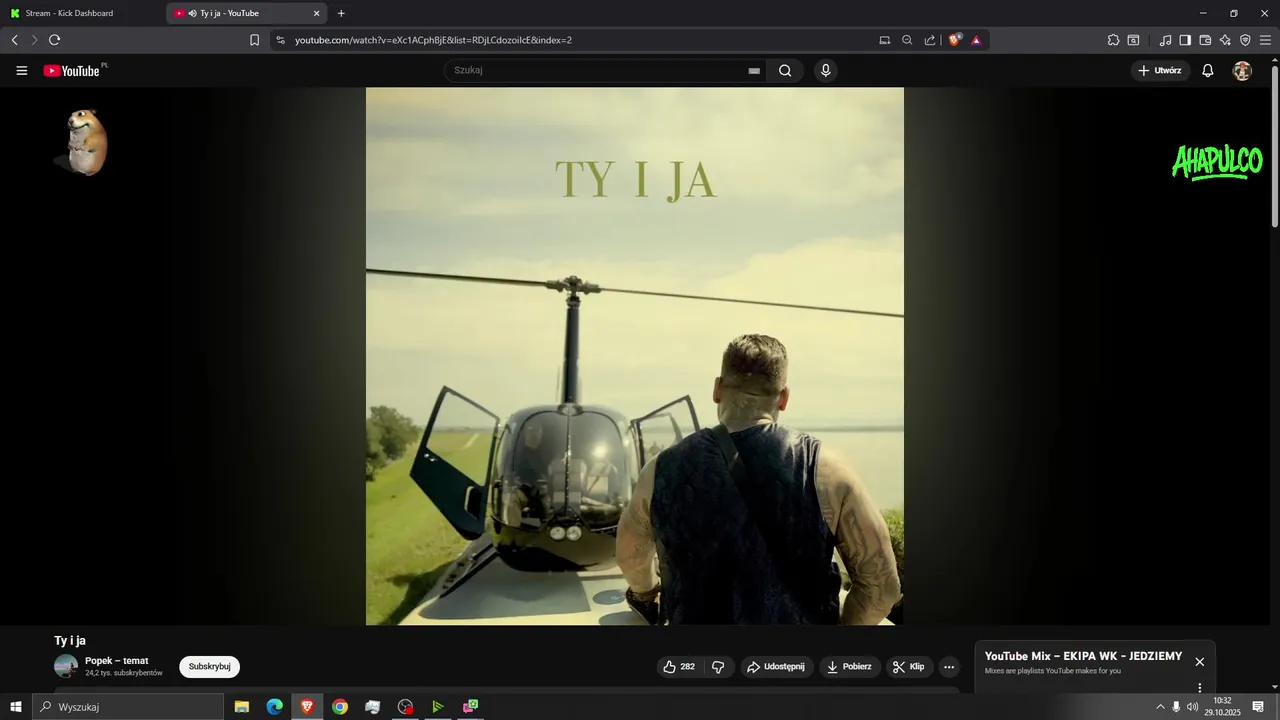This screenshot has height=720, width=1280.
Task: Open Brave Wallet icon
Action: pyautogui.click(x=1205, y=40)
